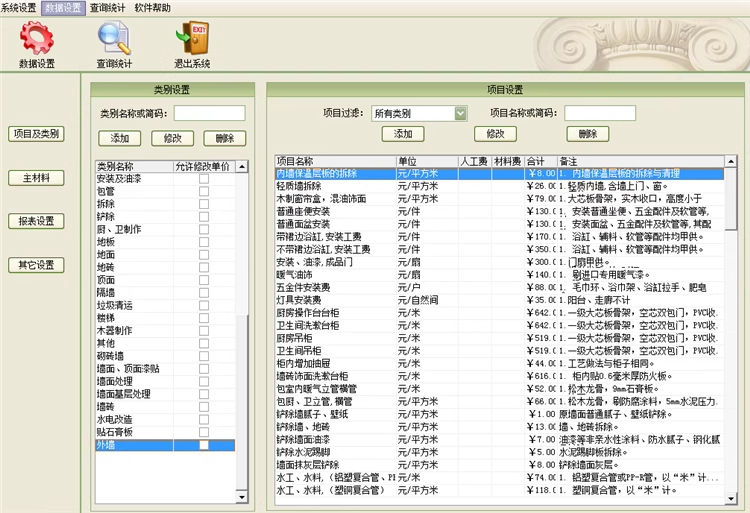Click 删除 button in 类别设置 panel
This screenshot has width=750, height=513.
[225, 138]
